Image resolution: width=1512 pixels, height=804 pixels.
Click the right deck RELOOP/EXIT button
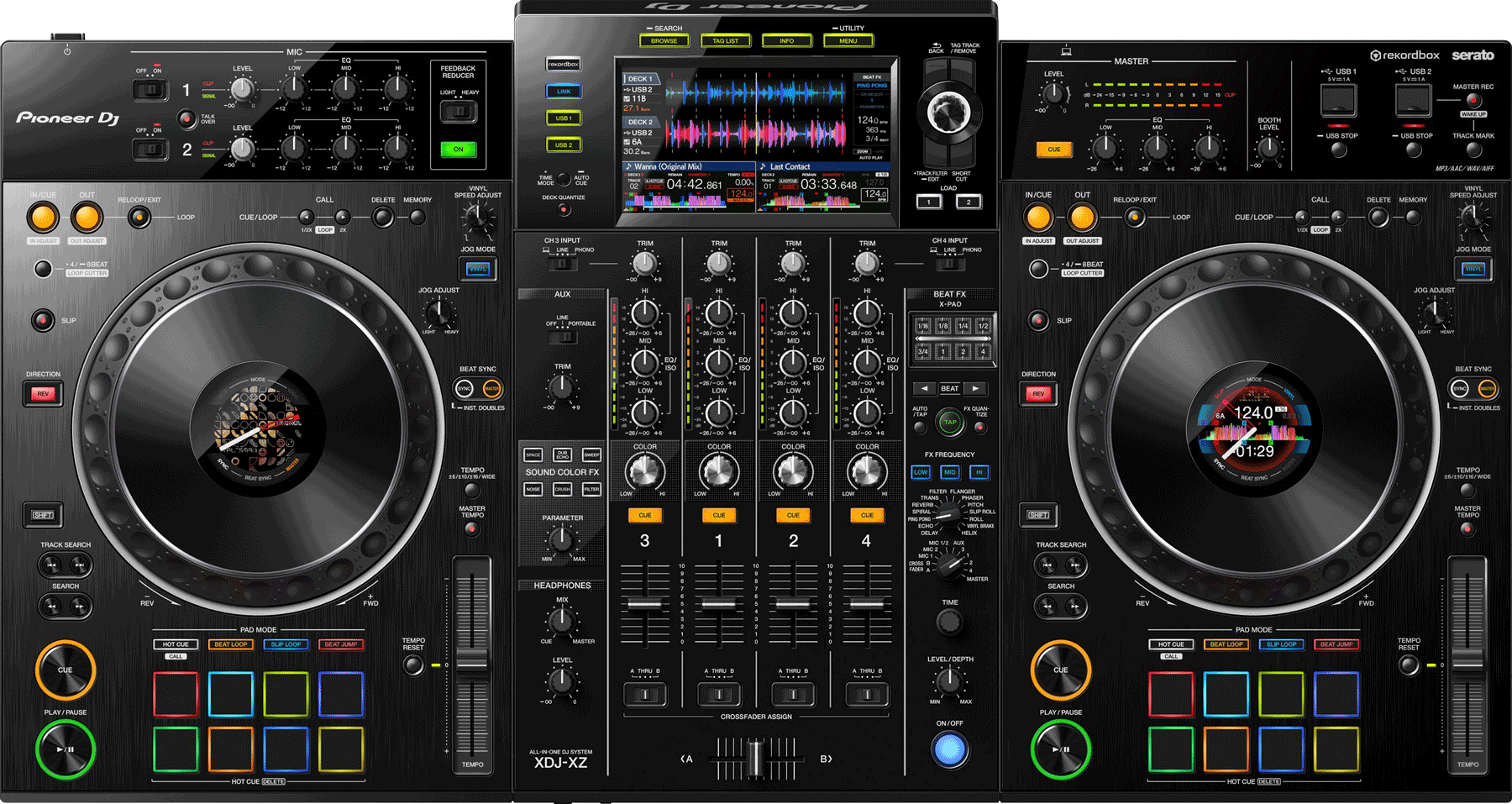point(1135,218)
